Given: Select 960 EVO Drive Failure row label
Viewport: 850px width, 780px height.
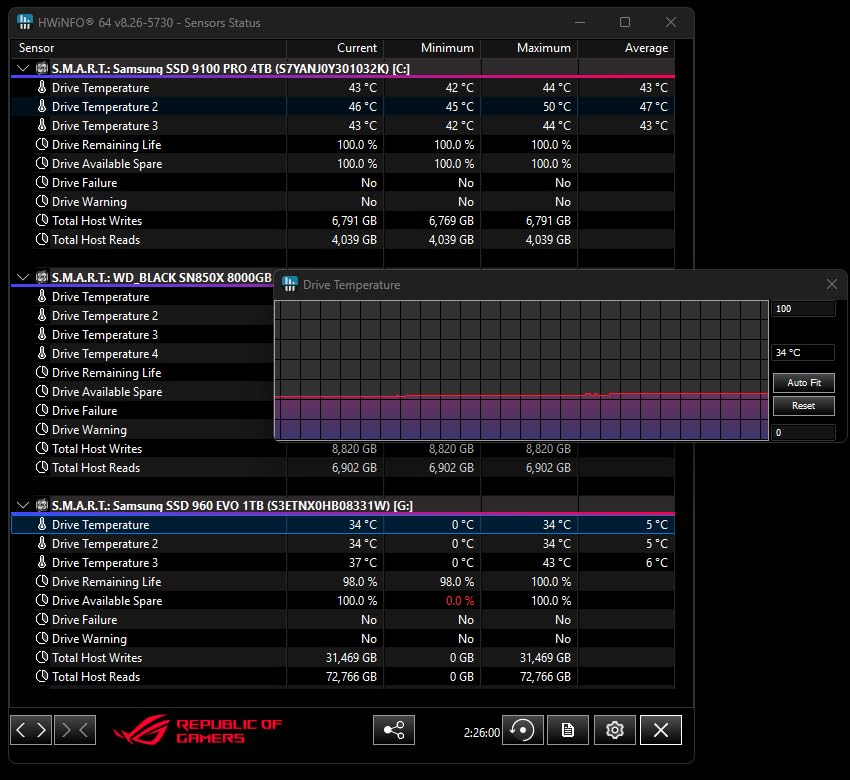Looking at the screenshot, I should tap(85, 620).
